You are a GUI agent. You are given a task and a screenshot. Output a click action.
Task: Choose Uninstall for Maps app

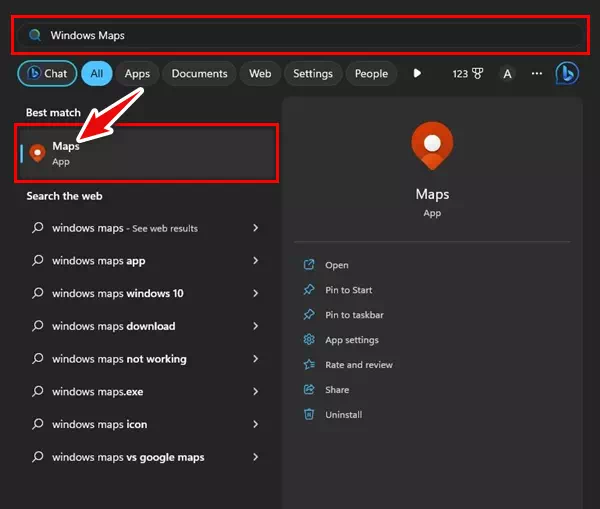pyautogui.click(x=344, y=414)
